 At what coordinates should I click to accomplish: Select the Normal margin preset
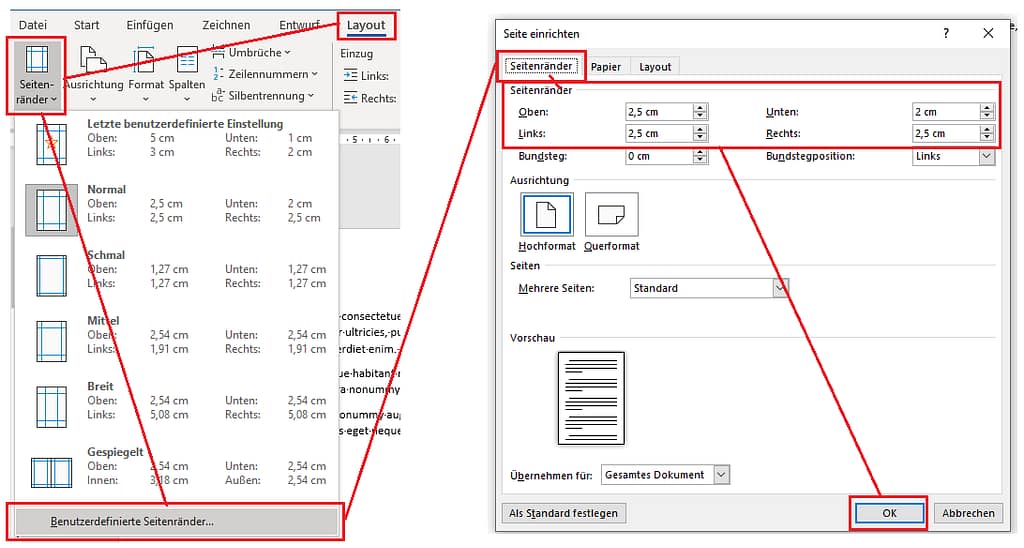[52, 210]
